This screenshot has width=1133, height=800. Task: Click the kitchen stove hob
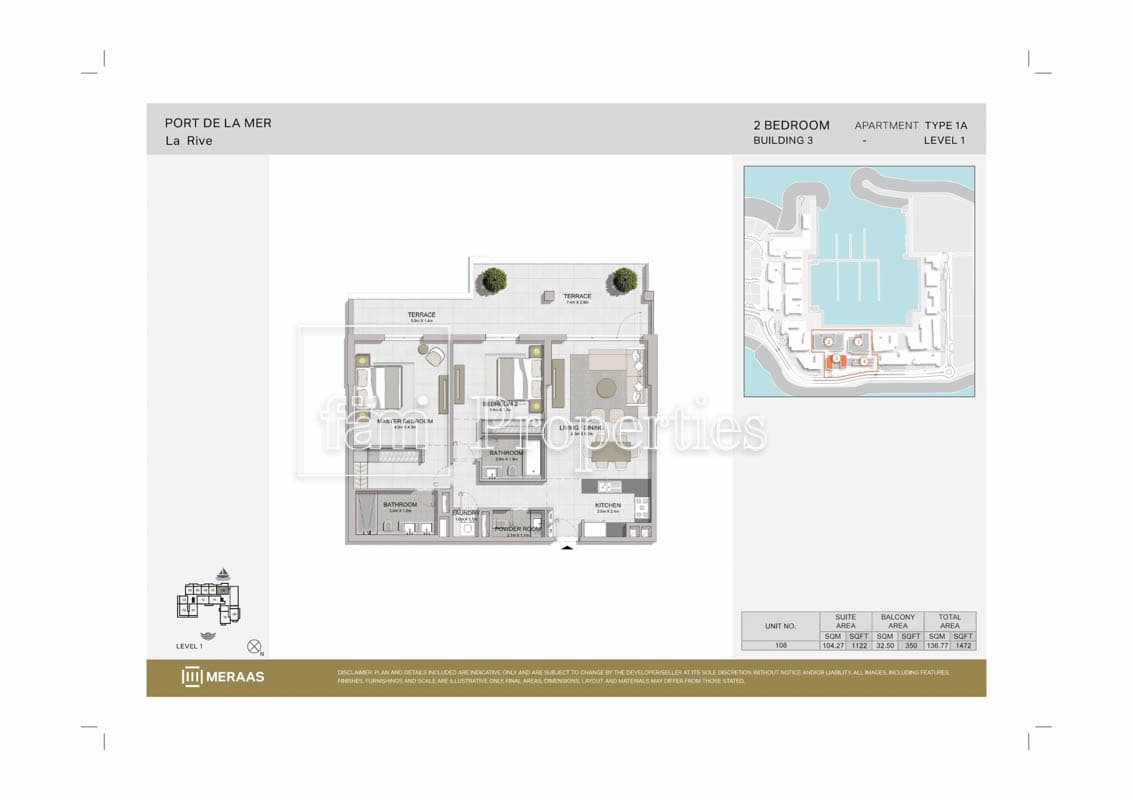tap(641, 508)
